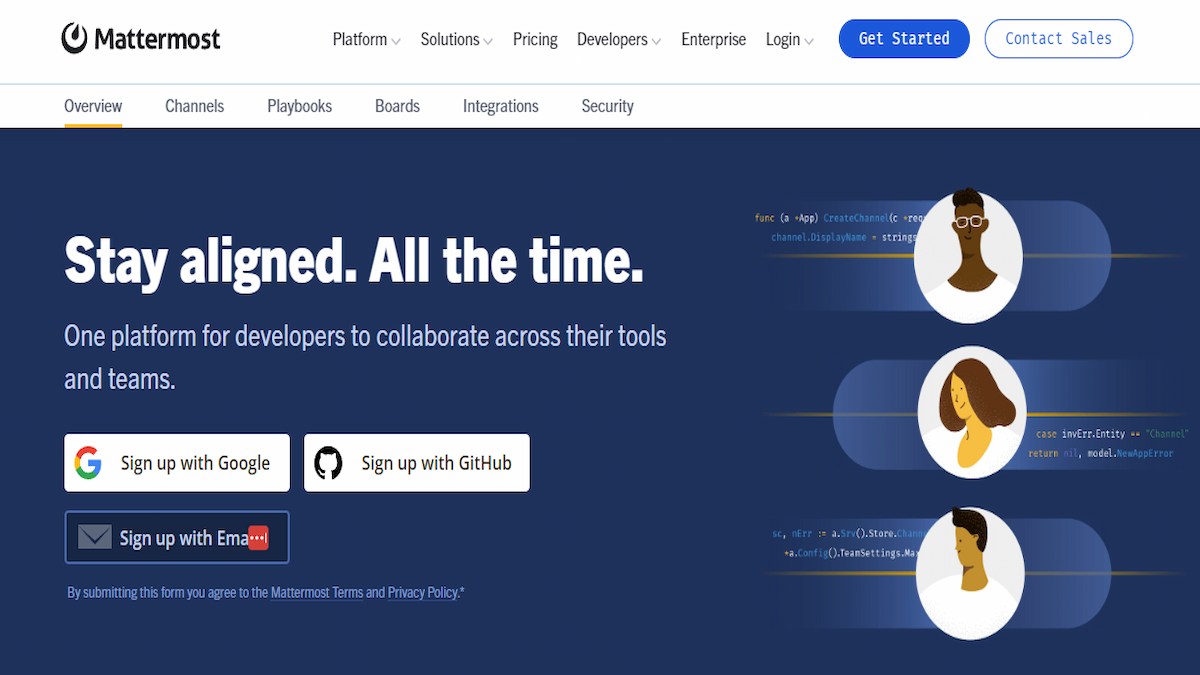
Task: Click the bottom avatar illustration
Action: (970, 573)
